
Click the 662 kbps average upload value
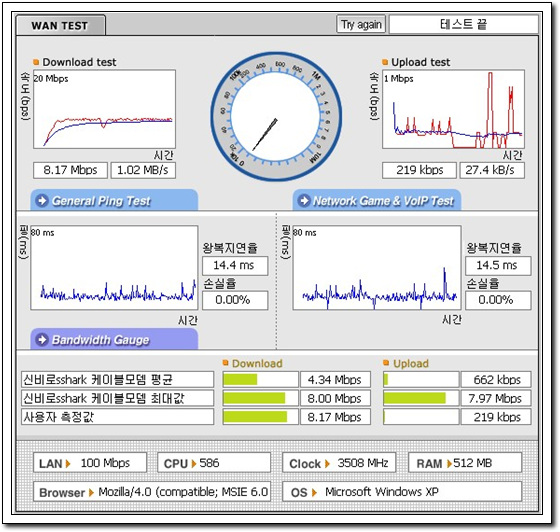pos(496,380)
